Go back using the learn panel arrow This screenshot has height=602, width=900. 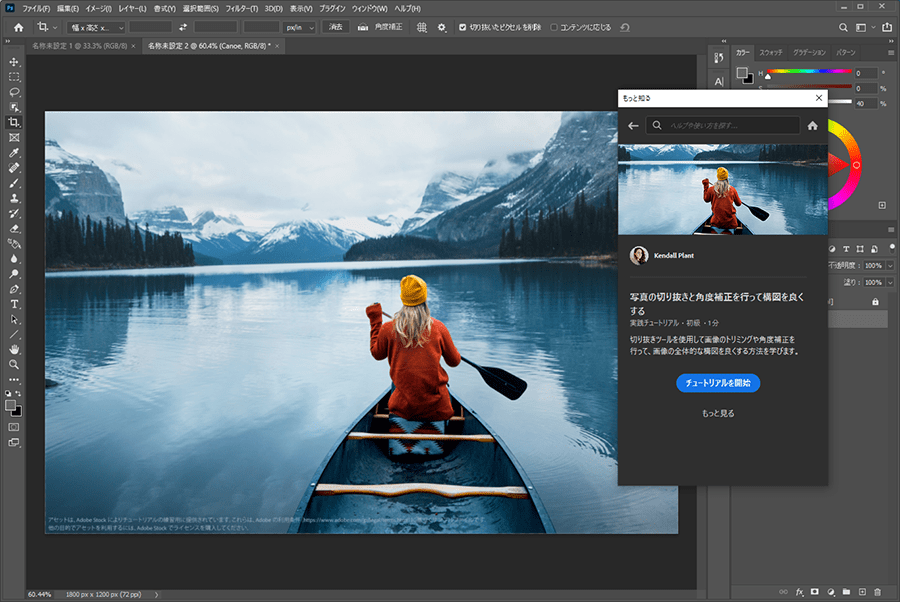pyautogui.click(x=633, y=126)
